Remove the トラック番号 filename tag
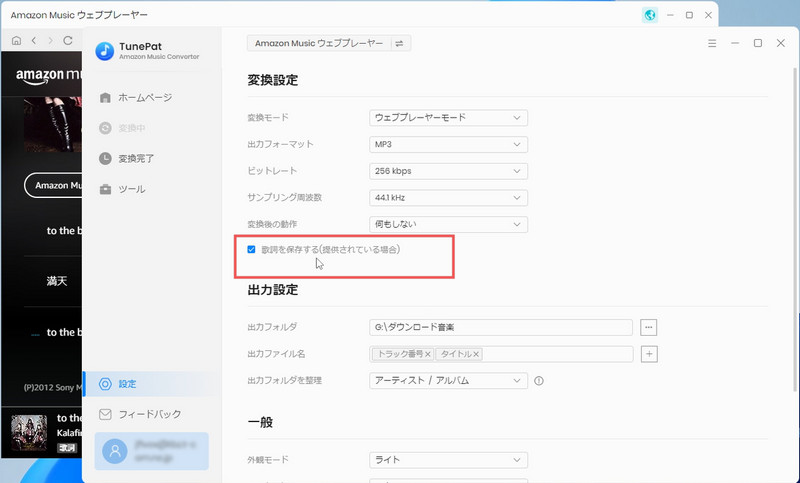Screen dimensions: 800x483 (428, 354)
